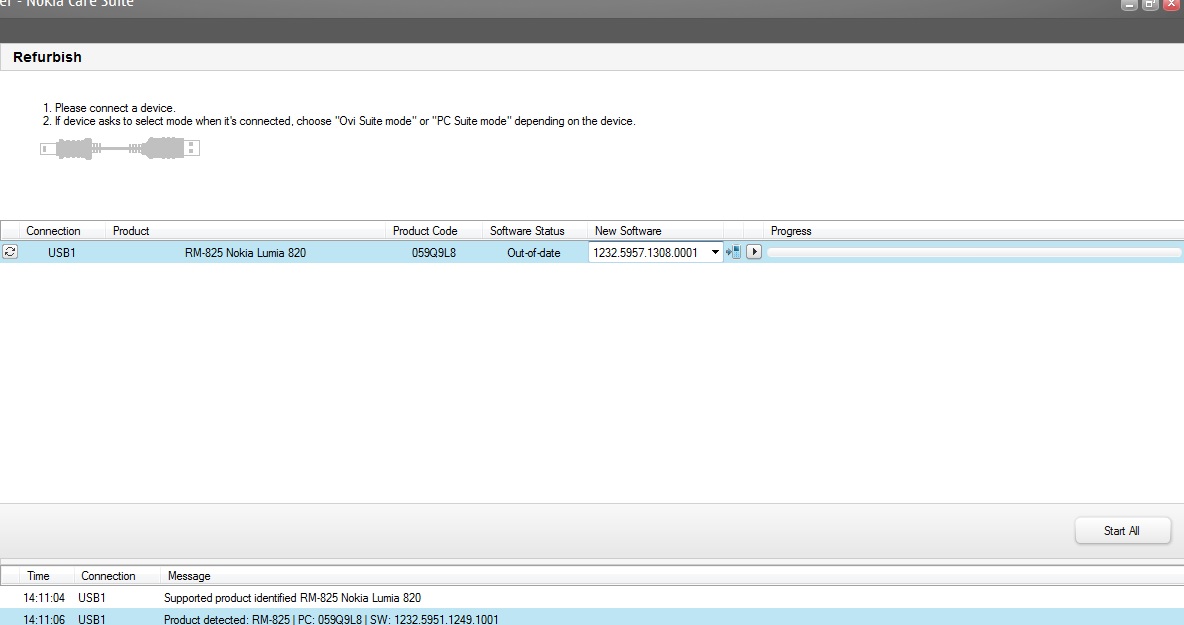Select the 14:11:06 log entry

[x=592, y=618]
